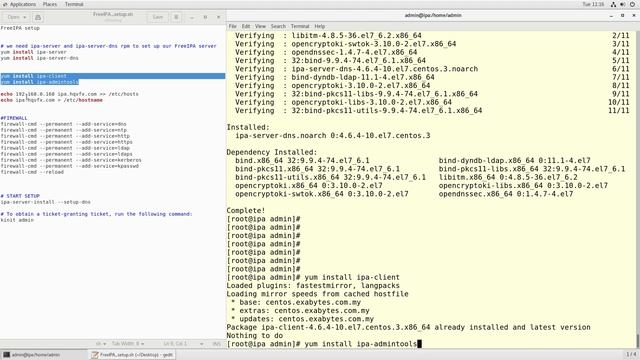
Task: Open the terminal View menu
Action: [260, 26]
